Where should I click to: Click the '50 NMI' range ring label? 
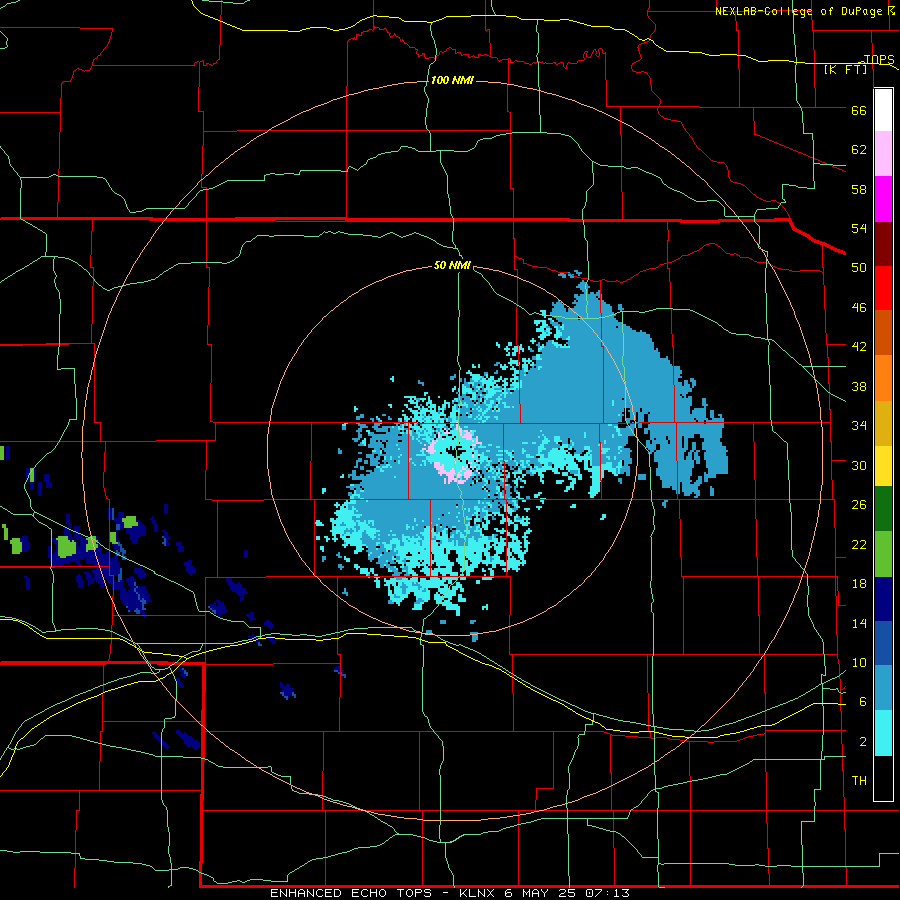(x=452, y=265)
